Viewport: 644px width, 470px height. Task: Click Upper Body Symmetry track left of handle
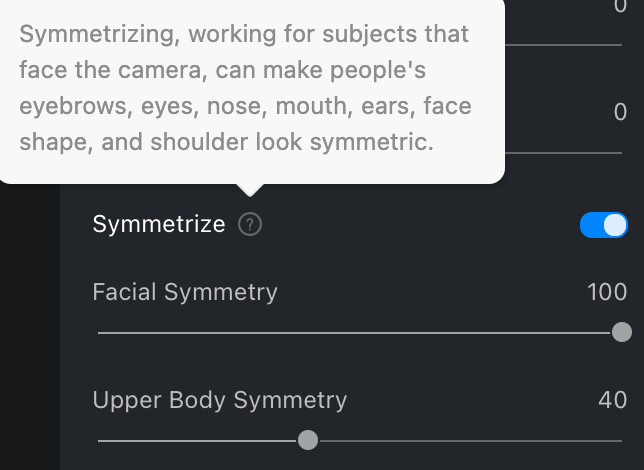click(x=200, y=440)
